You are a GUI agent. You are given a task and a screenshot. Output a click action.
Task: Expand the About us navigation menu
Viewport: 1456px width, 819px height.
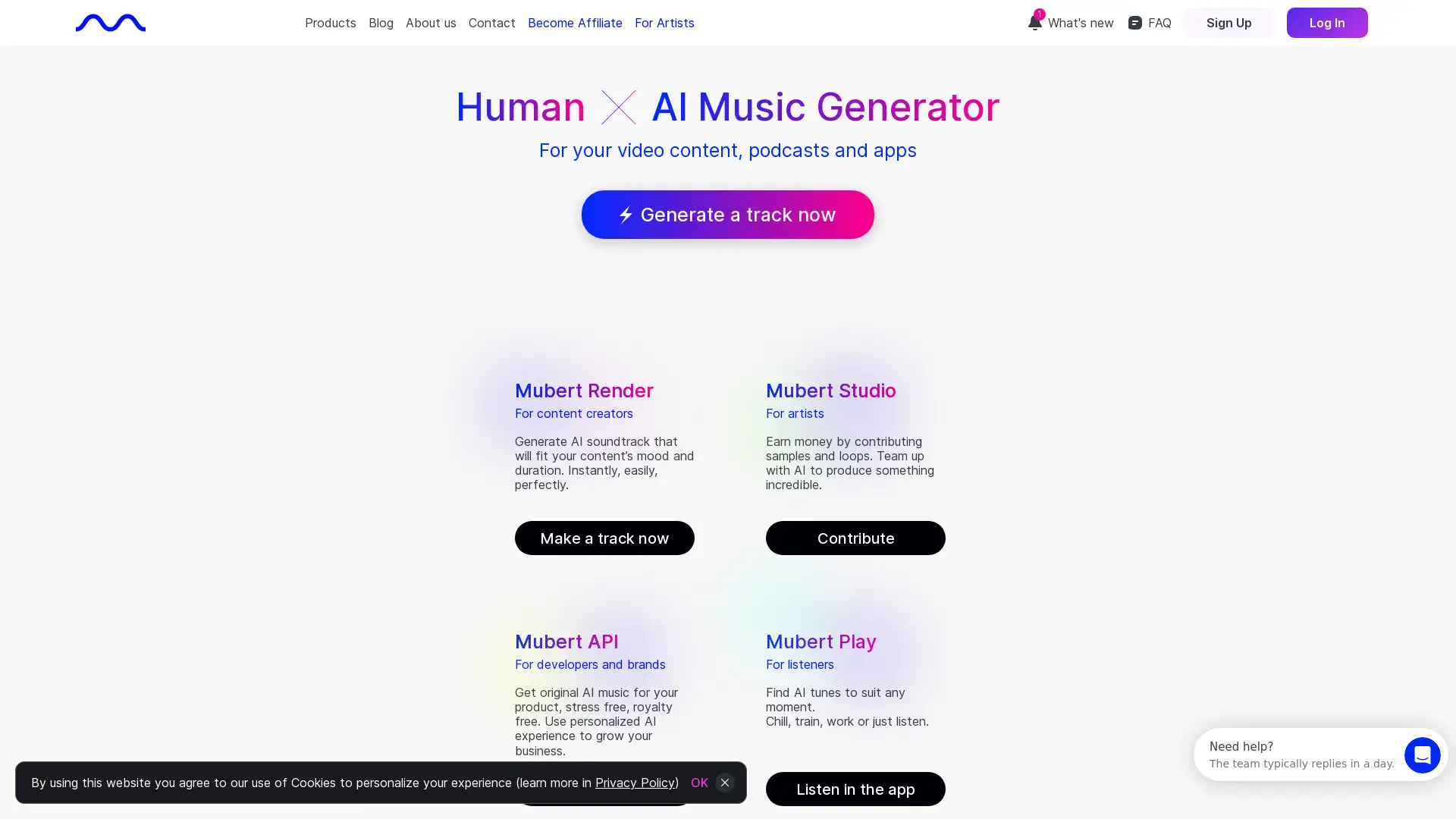click(x=430, y=22)
